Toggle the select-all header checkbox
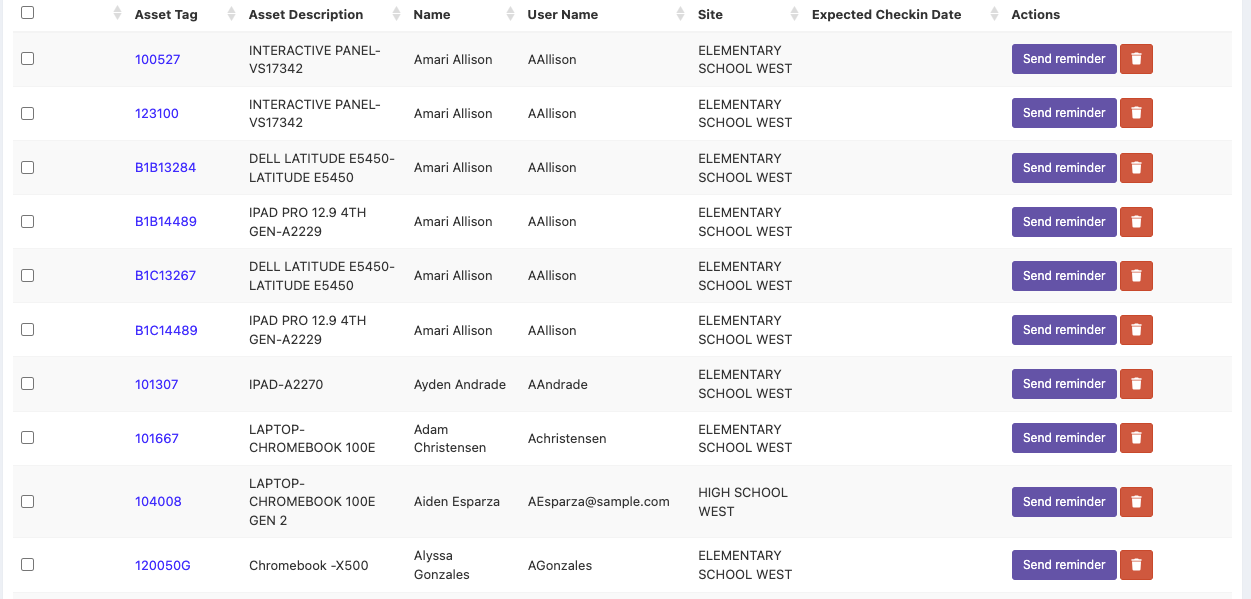Image resolution: width=1251 pixels, height=599 pixels. tap(27, 13)
